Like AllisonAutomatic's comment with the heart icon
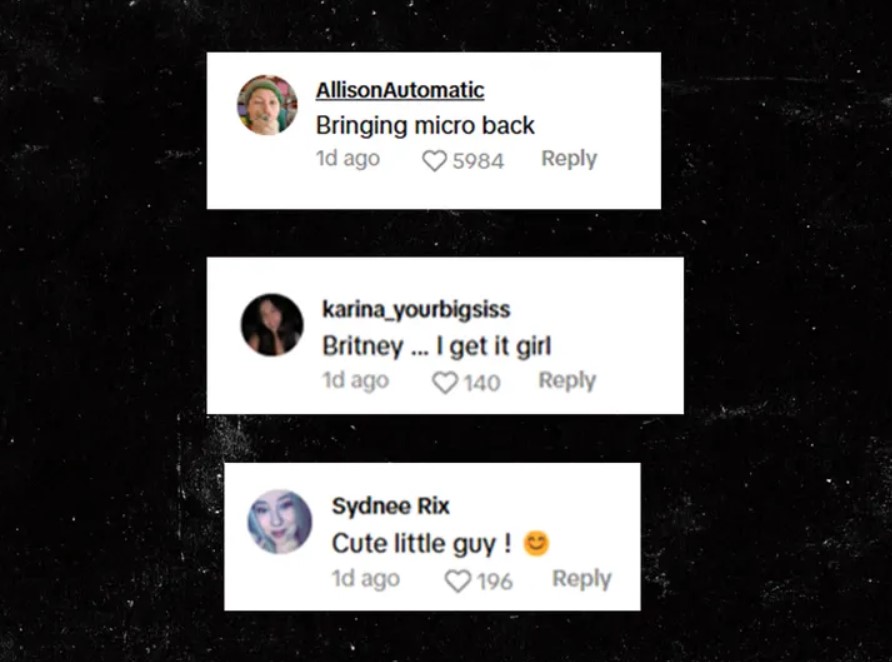 [x=435, y=161]
